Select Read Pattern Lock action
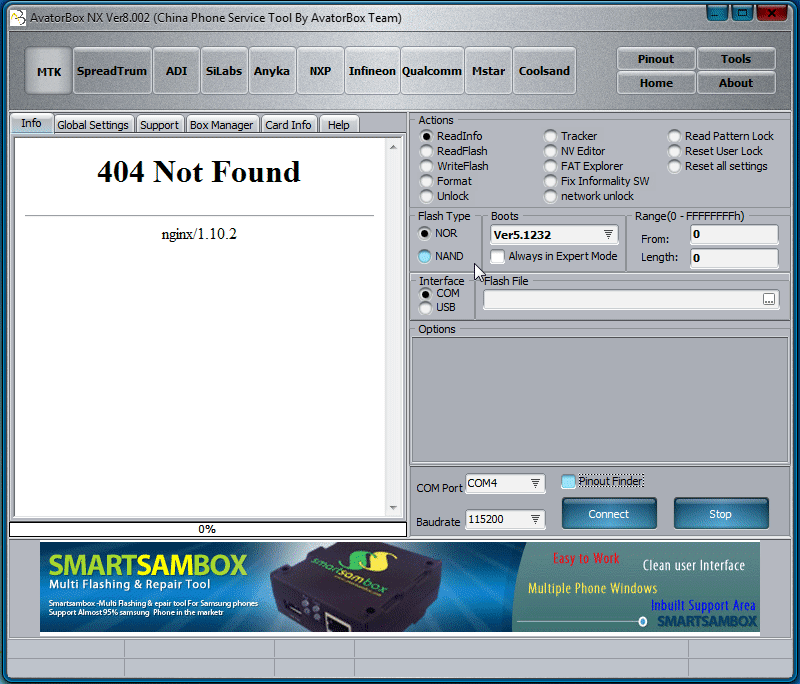The height and width of the screenshot is (684, 800). tap(674, 136)
